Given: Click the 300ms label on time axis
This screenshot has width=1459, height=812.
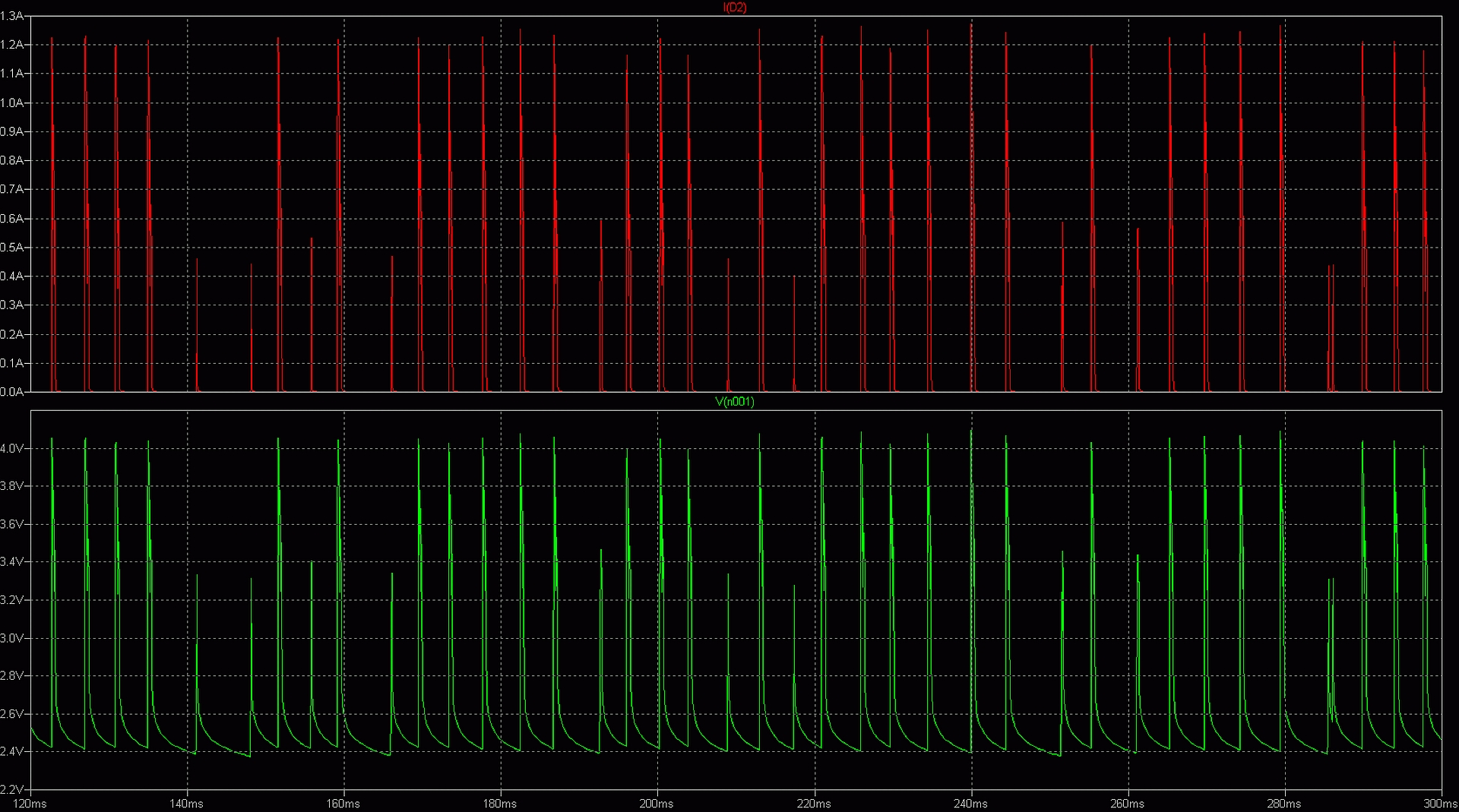Looking at the screenshot, I should click(1439, 804).
